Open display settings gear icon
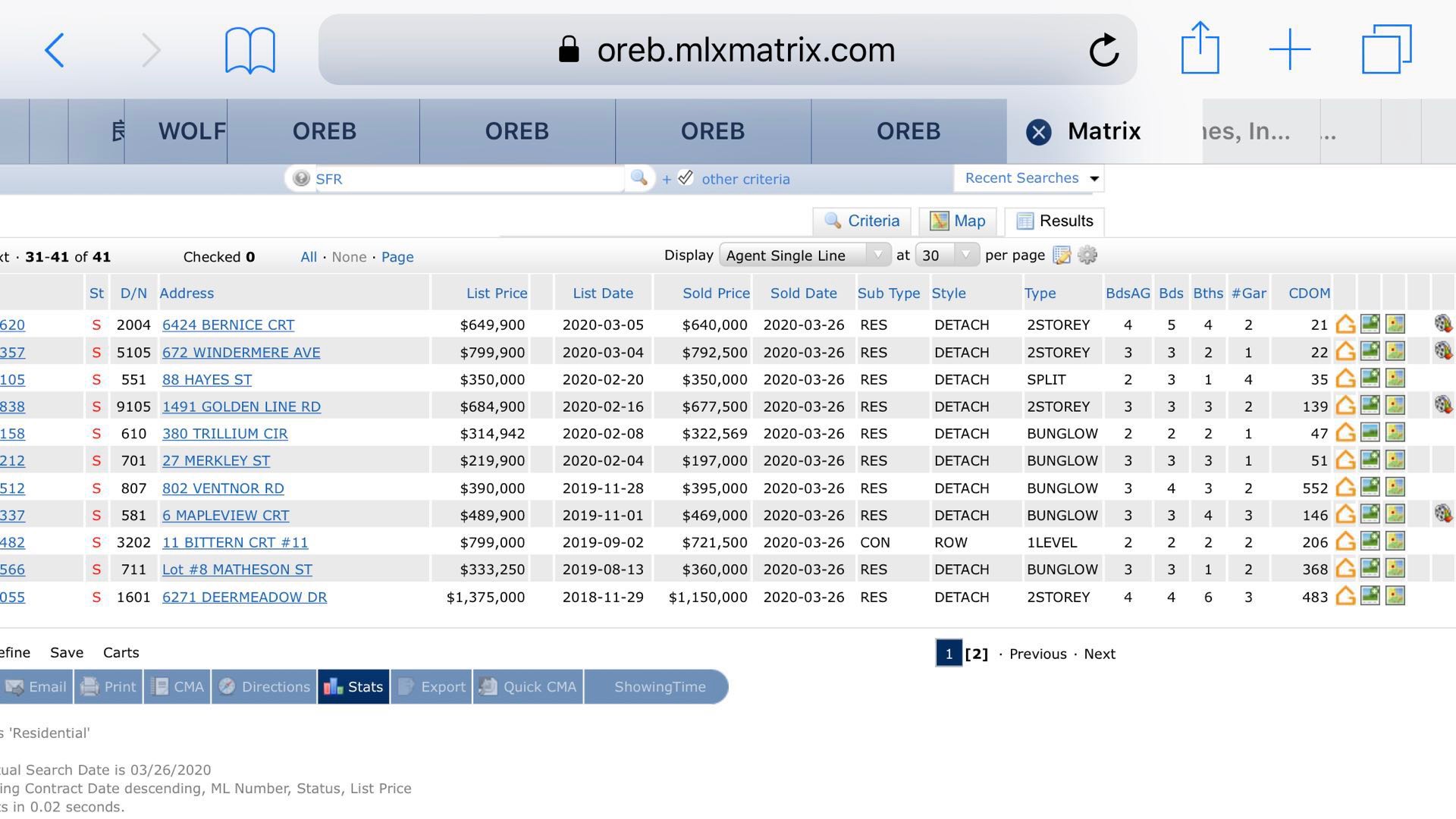The width and height of the screenshot is (1456, 819). pyautogui.click(x=1087, y=256)
